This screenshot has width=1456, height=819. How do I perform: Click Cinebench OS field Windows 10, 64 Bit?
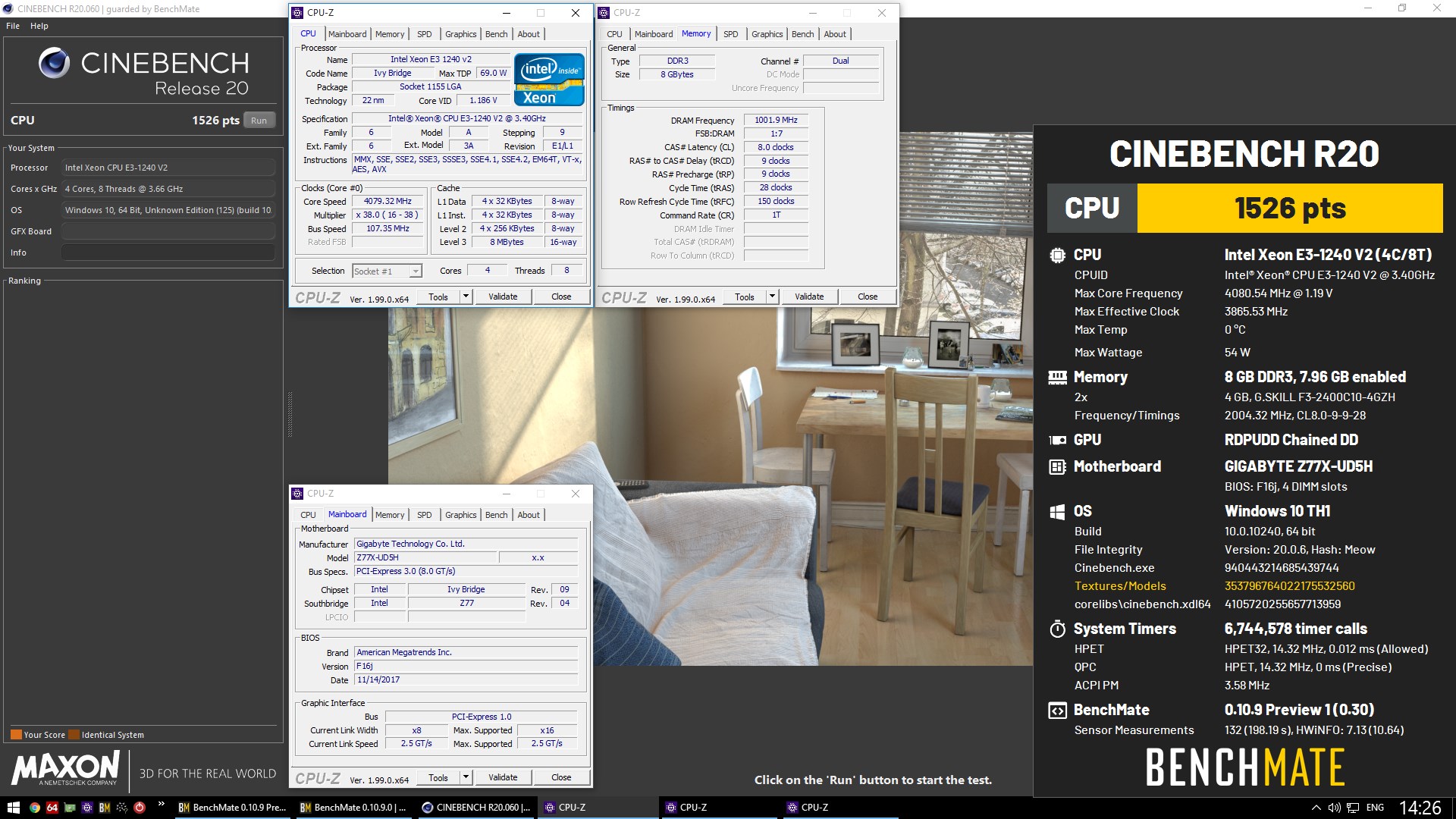tap(168, 210)
